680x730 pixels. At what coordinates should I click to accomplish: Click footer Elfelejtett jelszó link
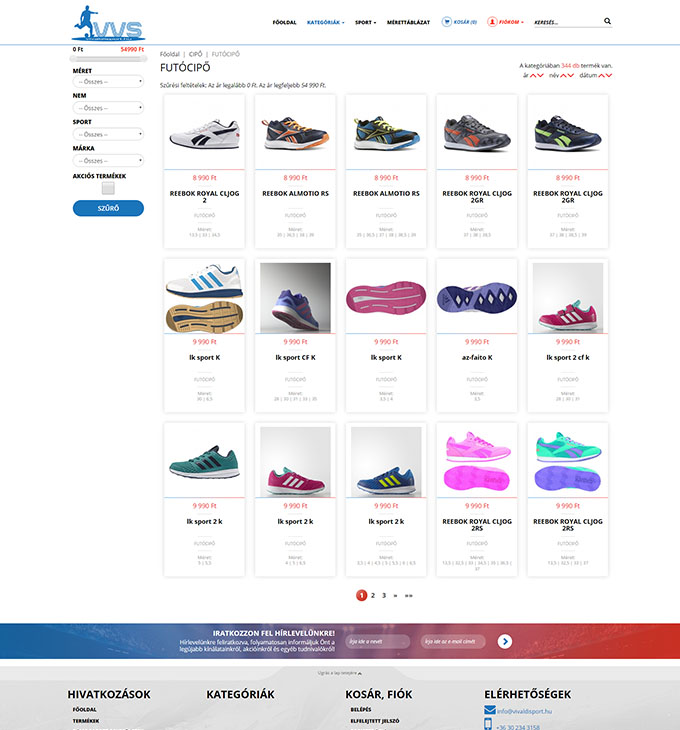tap(375, 721)
